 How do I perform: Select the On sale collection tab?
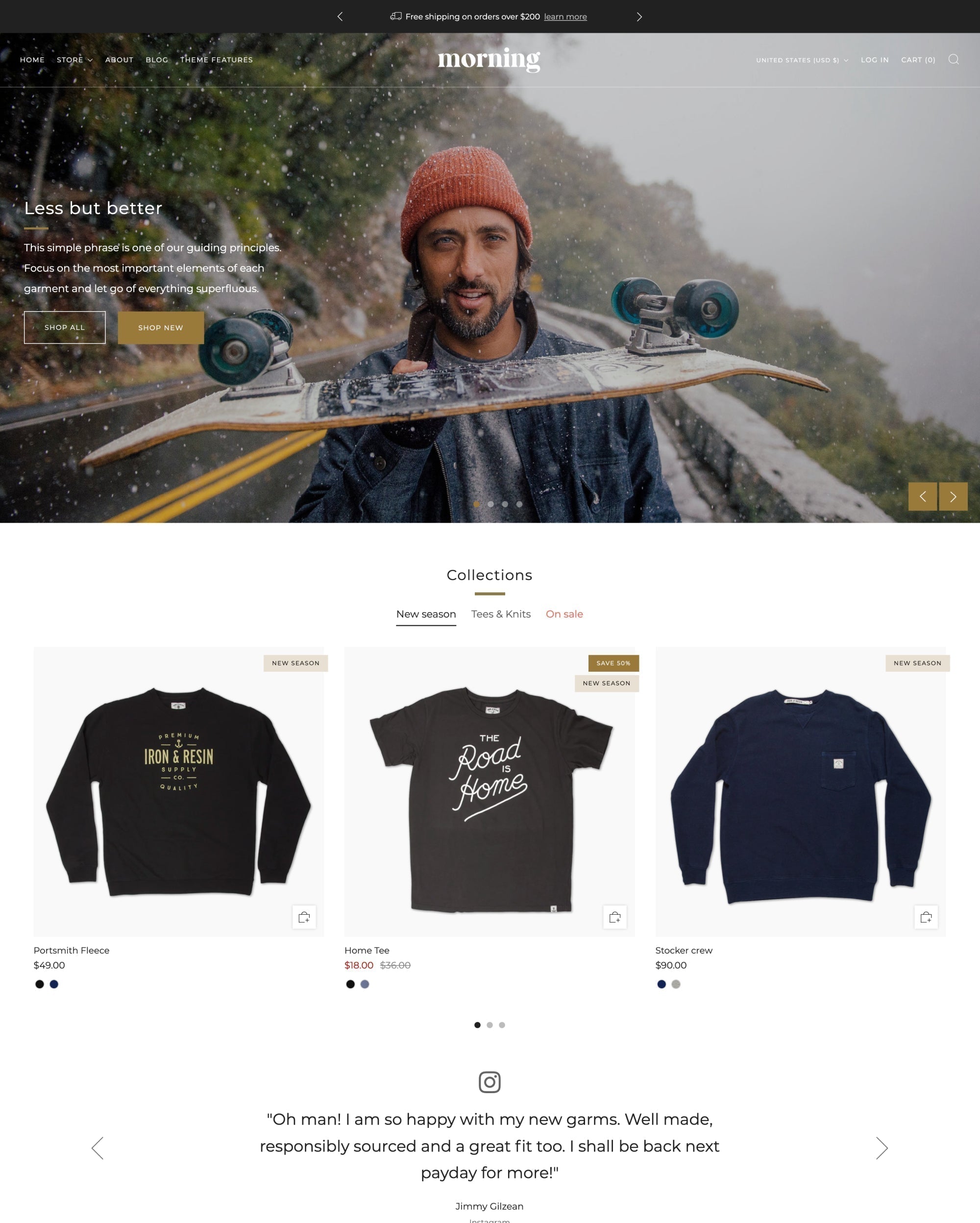(x=564, y=614)
